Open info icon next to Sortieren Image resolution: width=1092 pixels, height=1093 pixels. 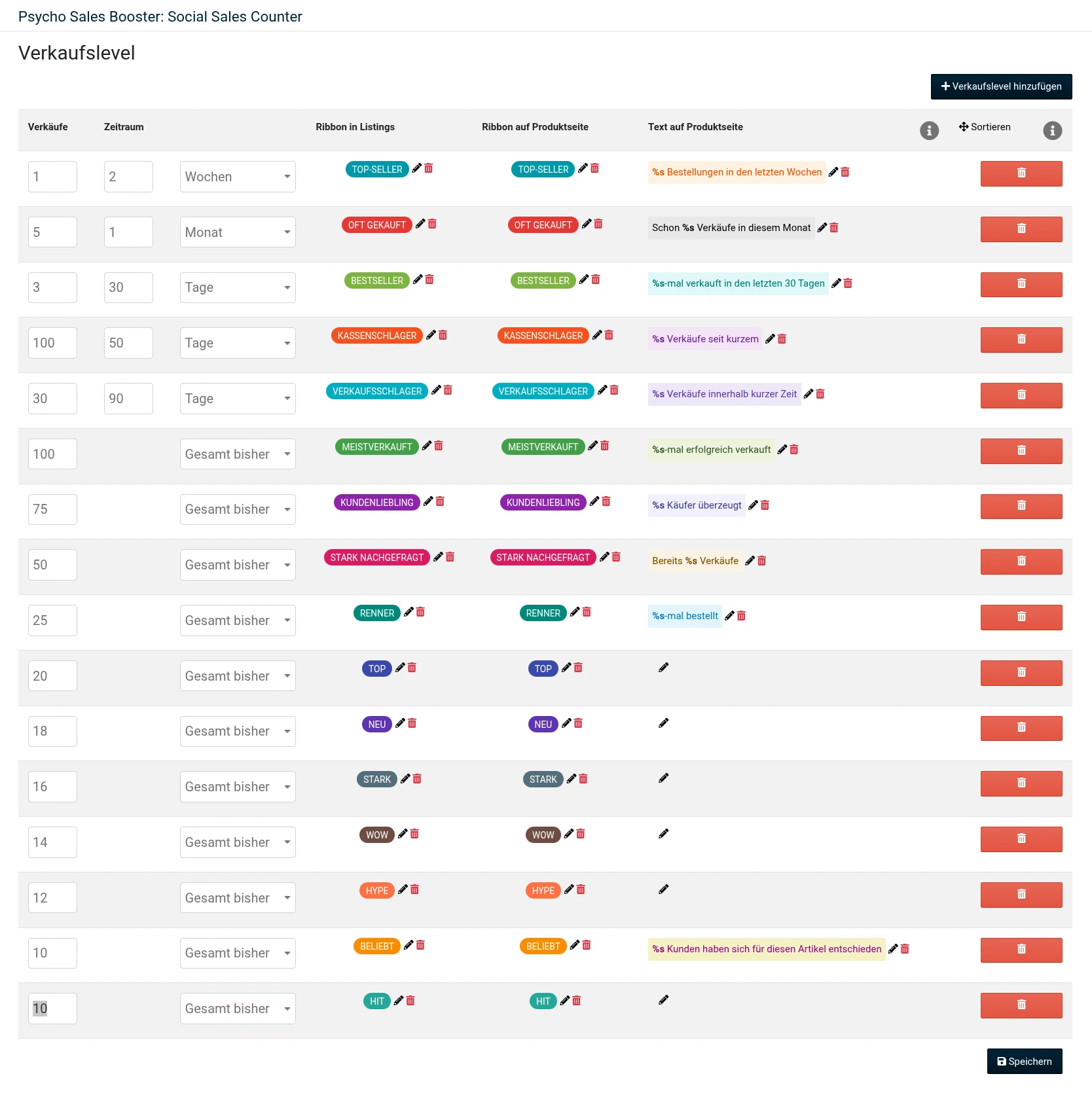[x=1052, y=130]
